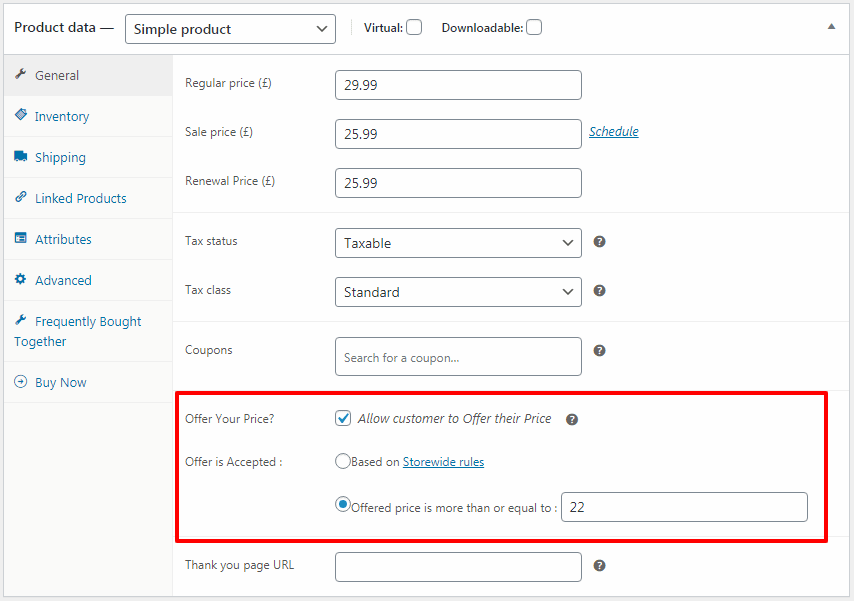This screenshot has width=854, height=601.
Task: Click the Frequently Bought Together wrench icon
Action: pyautogui.click(x=21, y=320)
